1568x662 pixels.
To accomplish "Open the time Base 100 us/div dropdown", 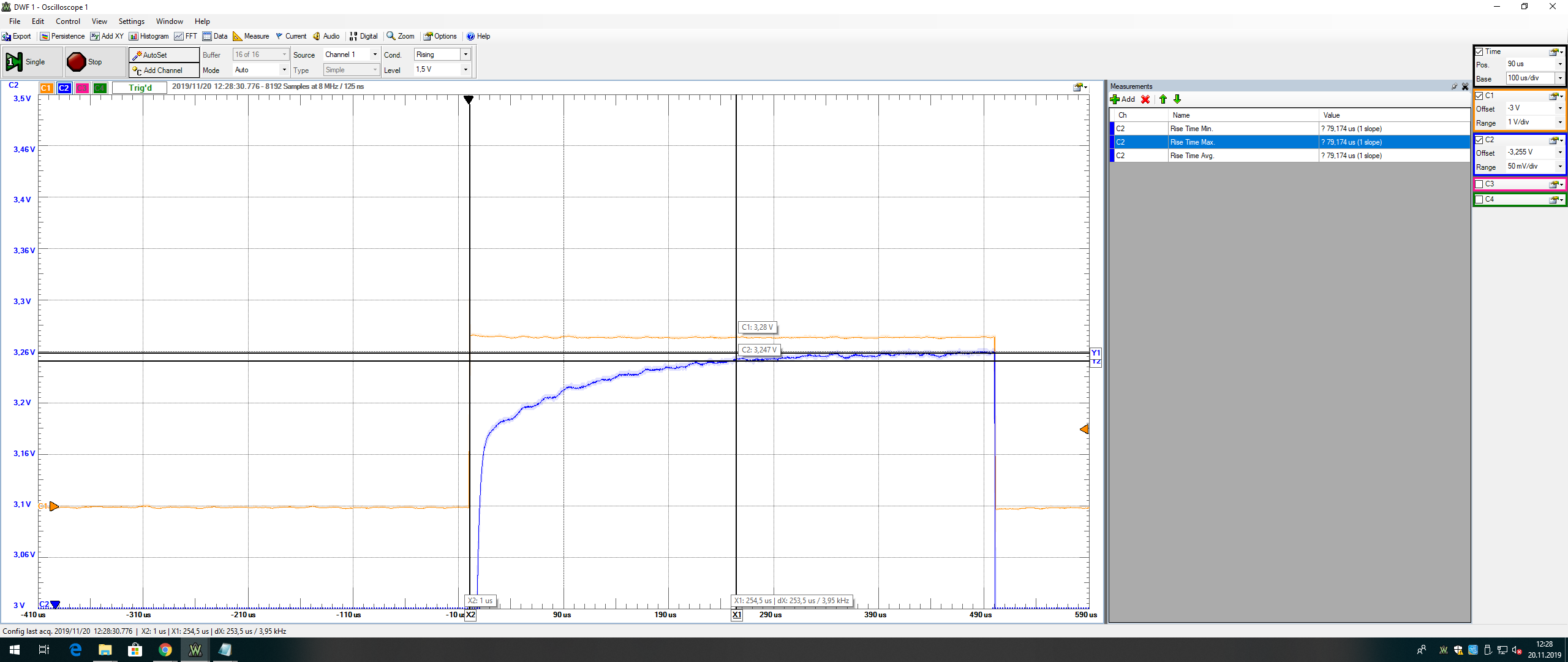I will 1560,78.
